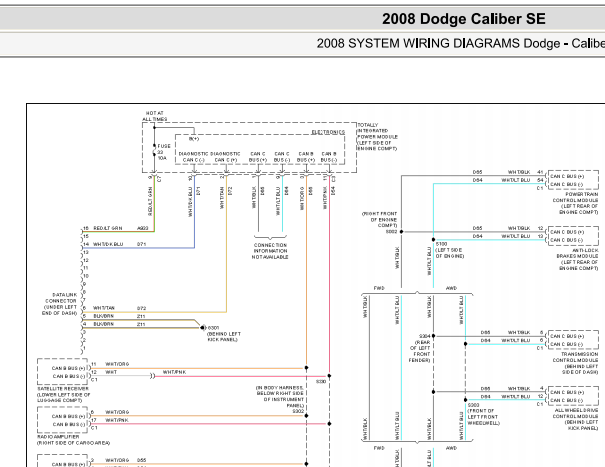Screen dimensions: 605x467
Task: Select "S303 (FRONT OF LEFT FRONT WHEELWELL)" label
Action: [x=484, y=414]
